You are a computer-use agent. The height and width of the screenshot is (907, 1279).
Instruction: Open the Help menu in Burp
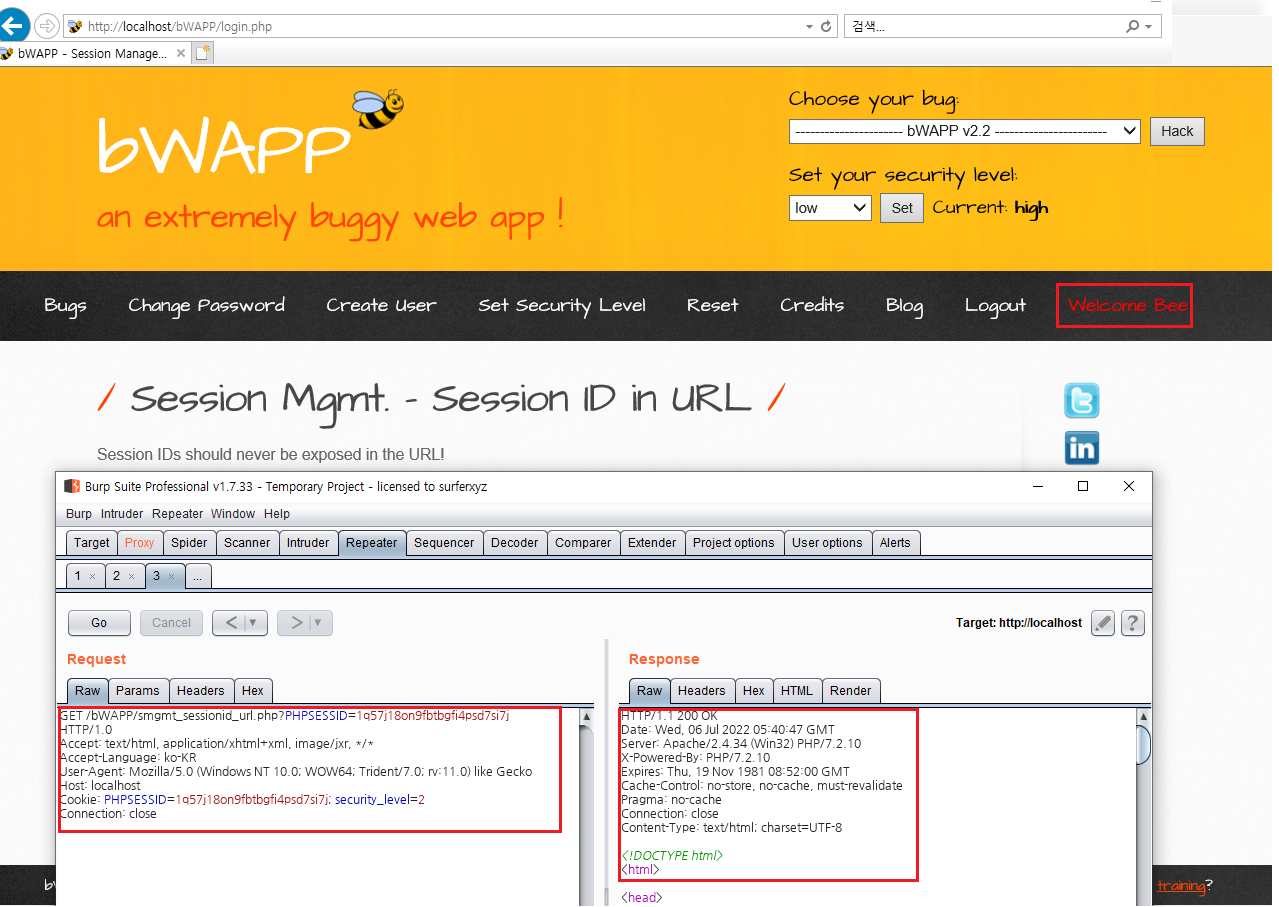tap(277, 514)
